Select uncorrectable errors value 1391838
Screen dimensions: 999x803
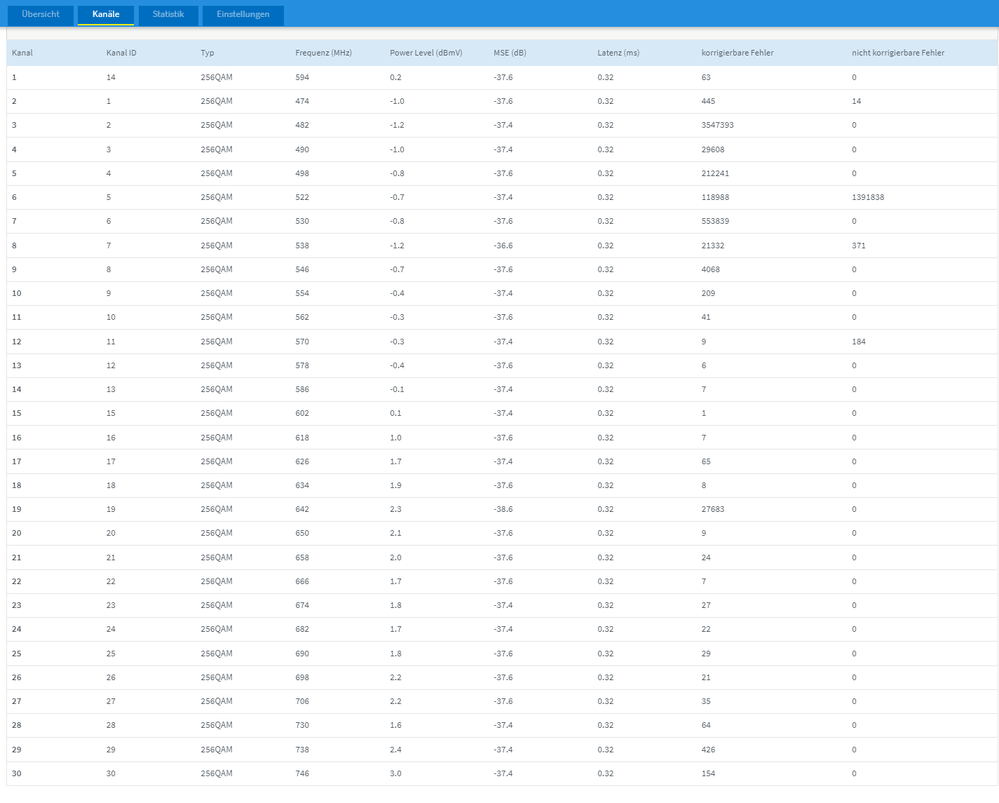[868, 197]
